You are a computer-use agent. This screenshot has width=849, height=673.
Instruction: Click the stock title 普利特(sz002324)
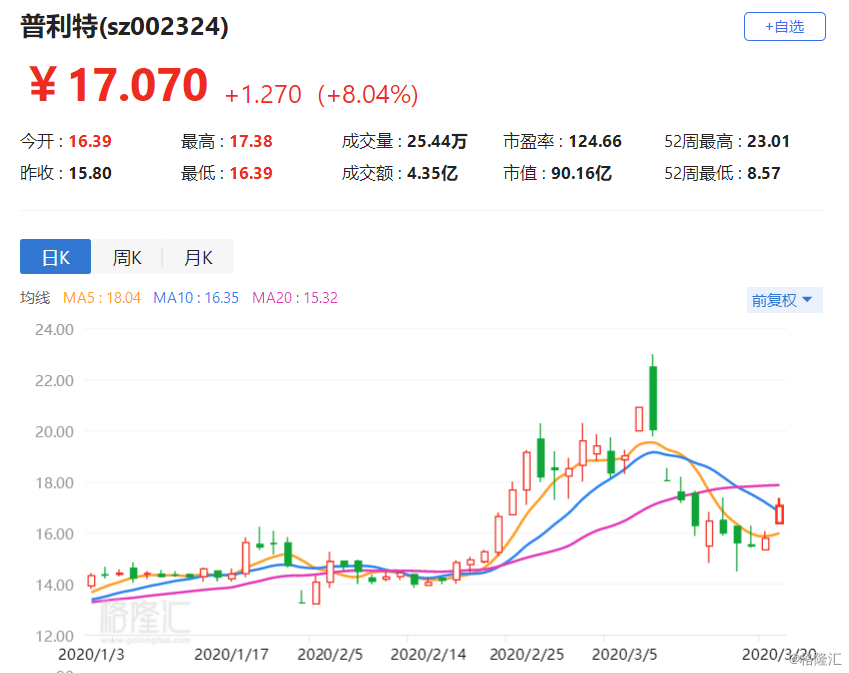[x=125, y=26]
